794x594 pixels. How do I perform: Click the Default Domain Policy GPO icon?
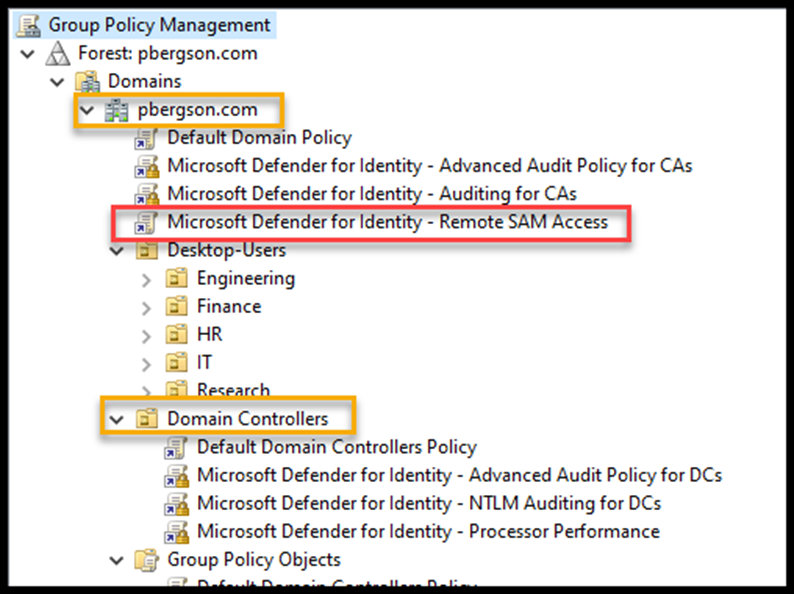[147, 138]
